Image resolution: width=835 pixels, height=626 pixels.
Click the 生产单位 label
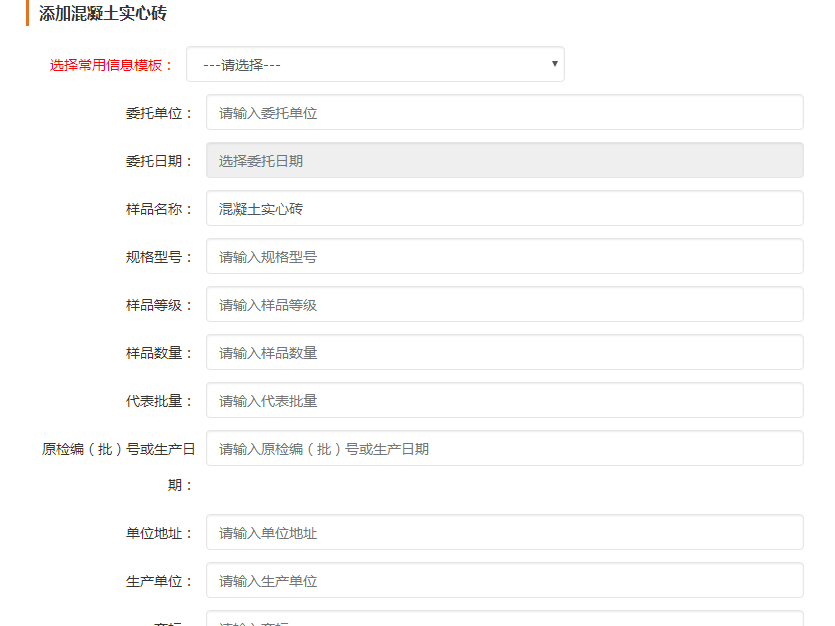click(159, 581)
